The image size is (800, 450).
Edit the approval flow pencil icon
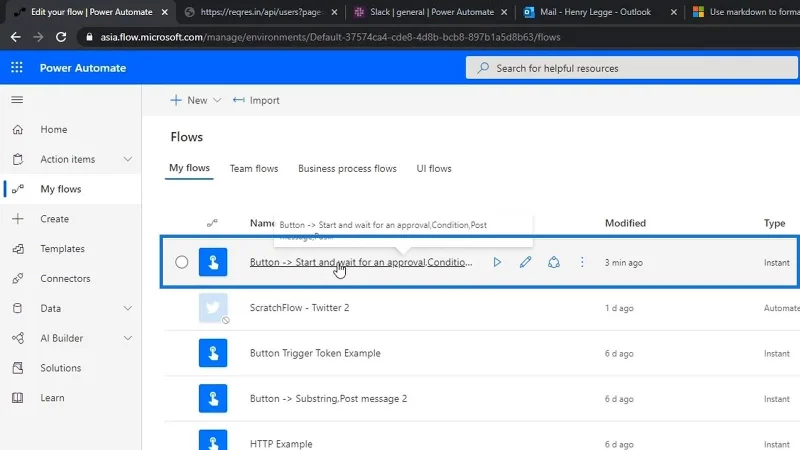[x=525, y=262]
